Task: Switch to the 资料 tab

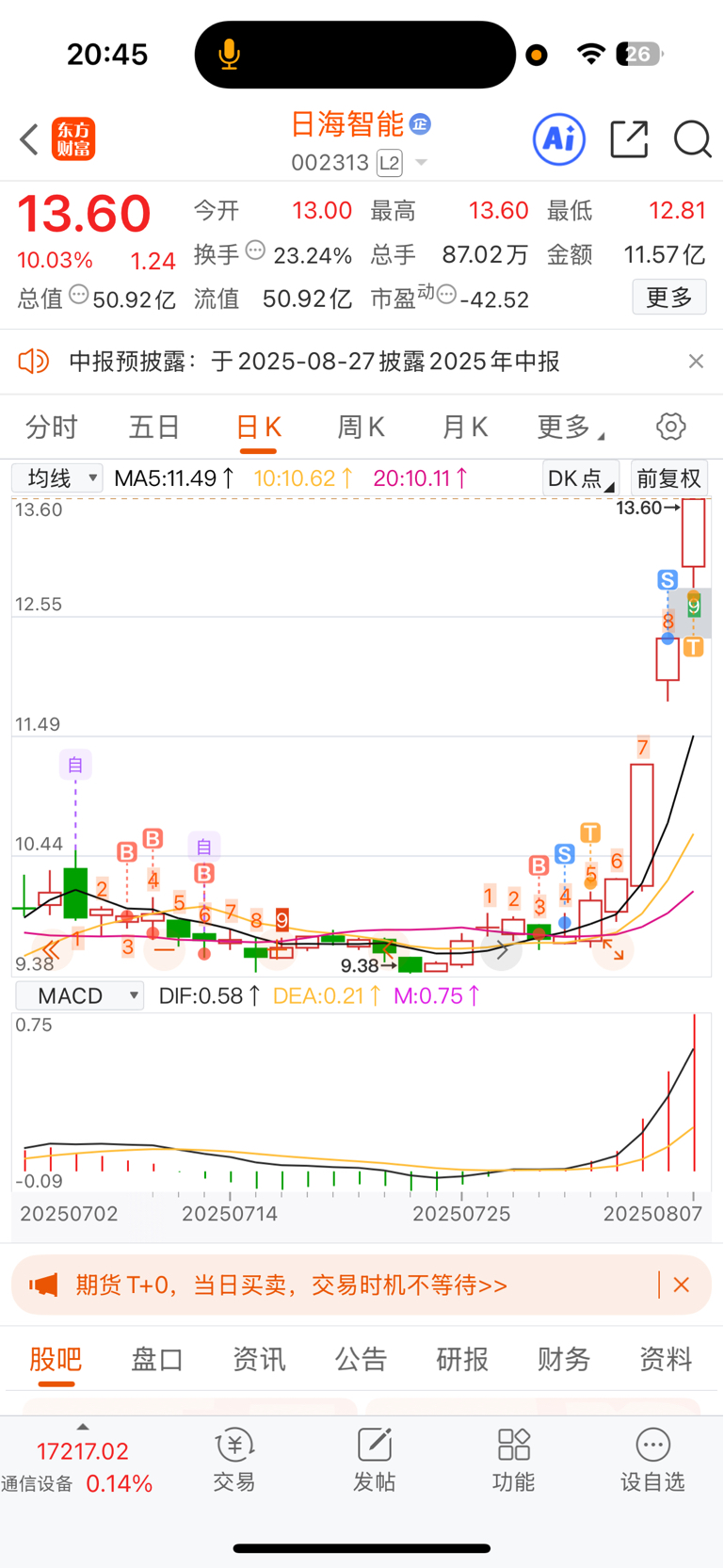Action: tap(666, 1359)
